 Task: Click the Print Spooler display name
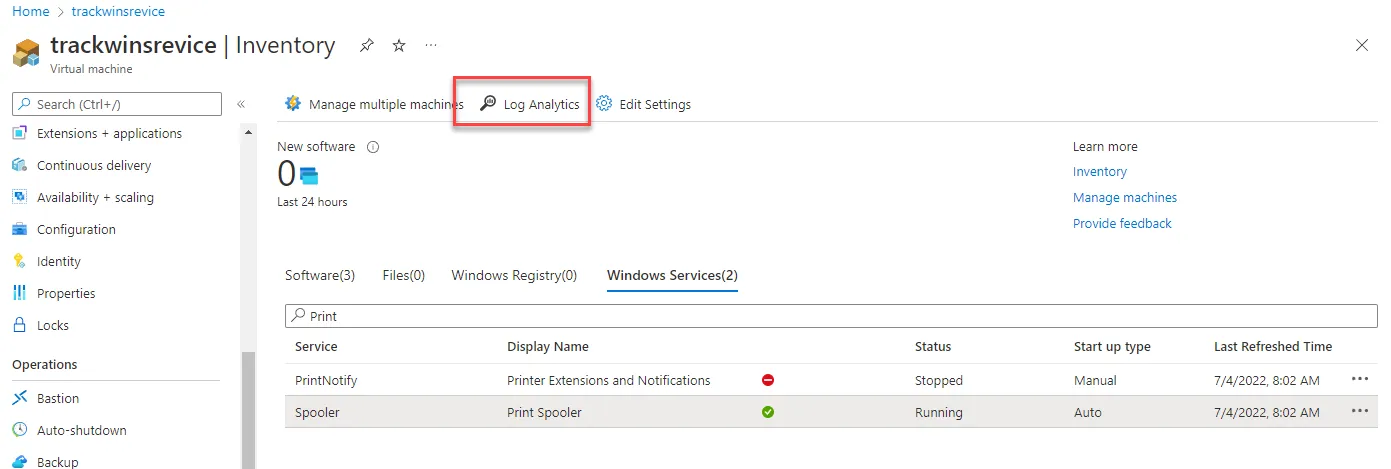544,412
